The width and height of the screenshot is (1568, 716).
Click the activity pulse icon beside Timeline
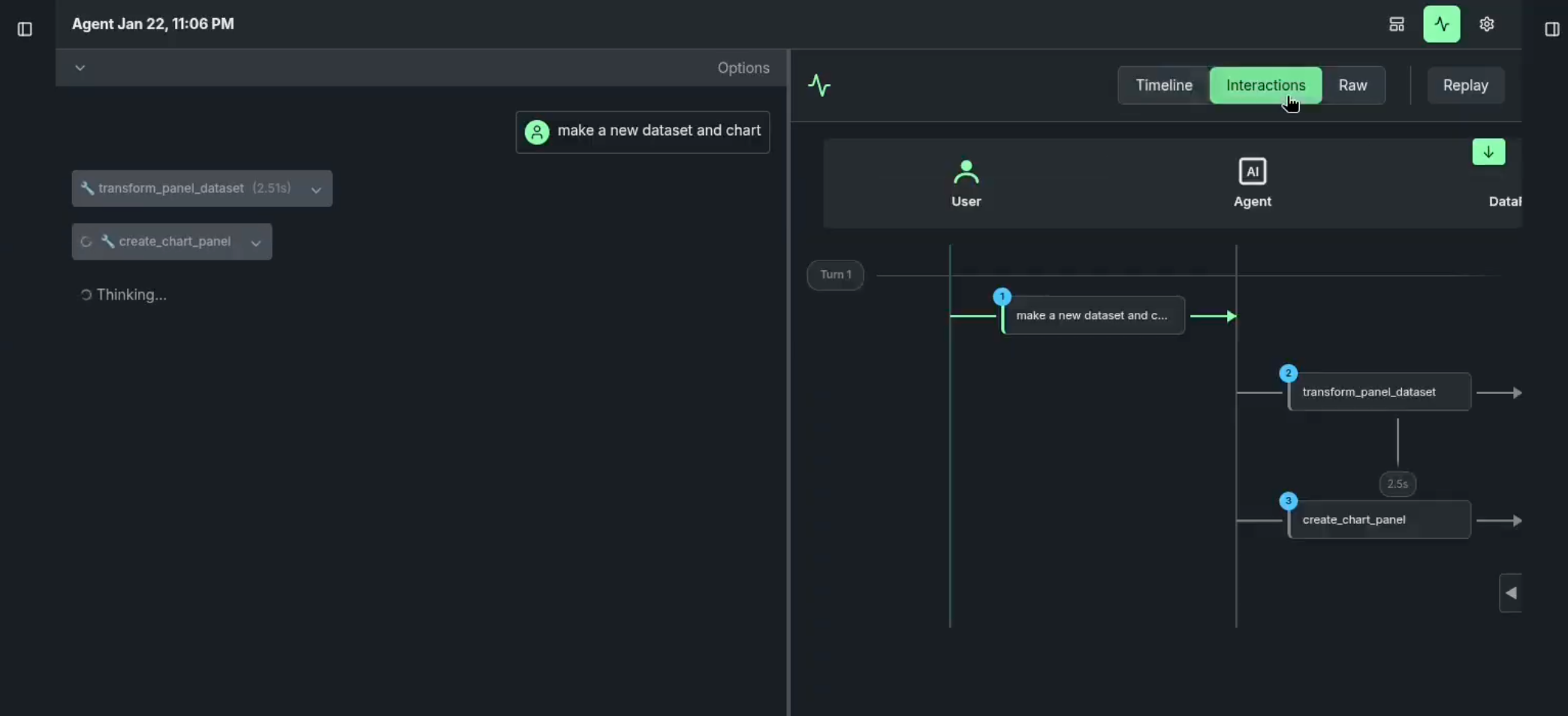[x=819, y=86]
